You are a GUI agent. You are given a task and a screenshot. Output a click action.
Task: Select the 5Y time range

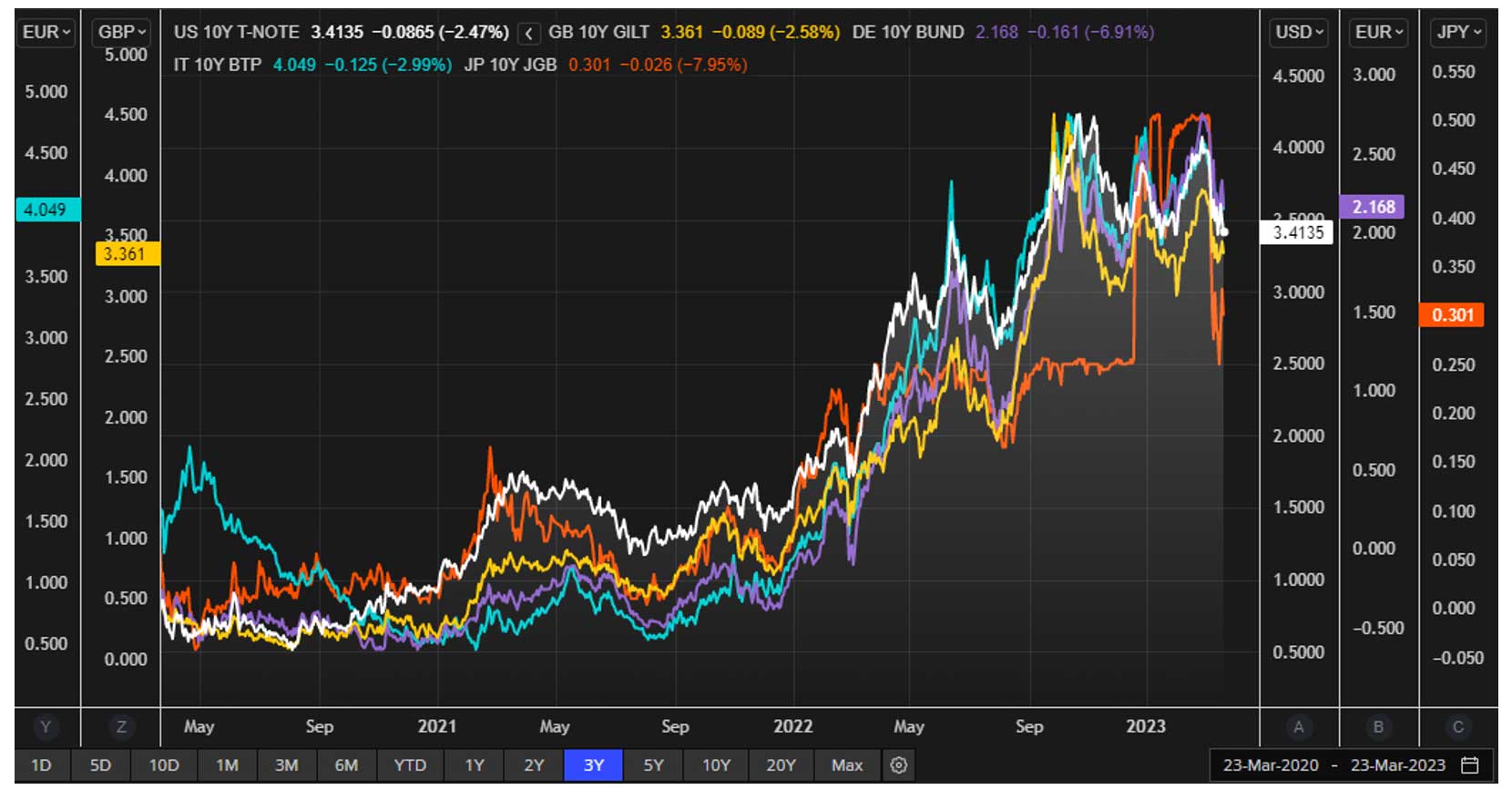(654, 765)
